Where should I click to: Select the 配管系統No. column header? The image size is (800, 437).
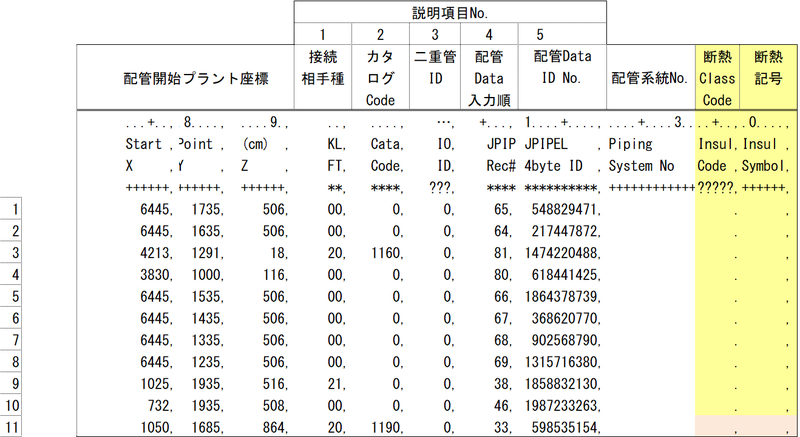tap(649, 77)
